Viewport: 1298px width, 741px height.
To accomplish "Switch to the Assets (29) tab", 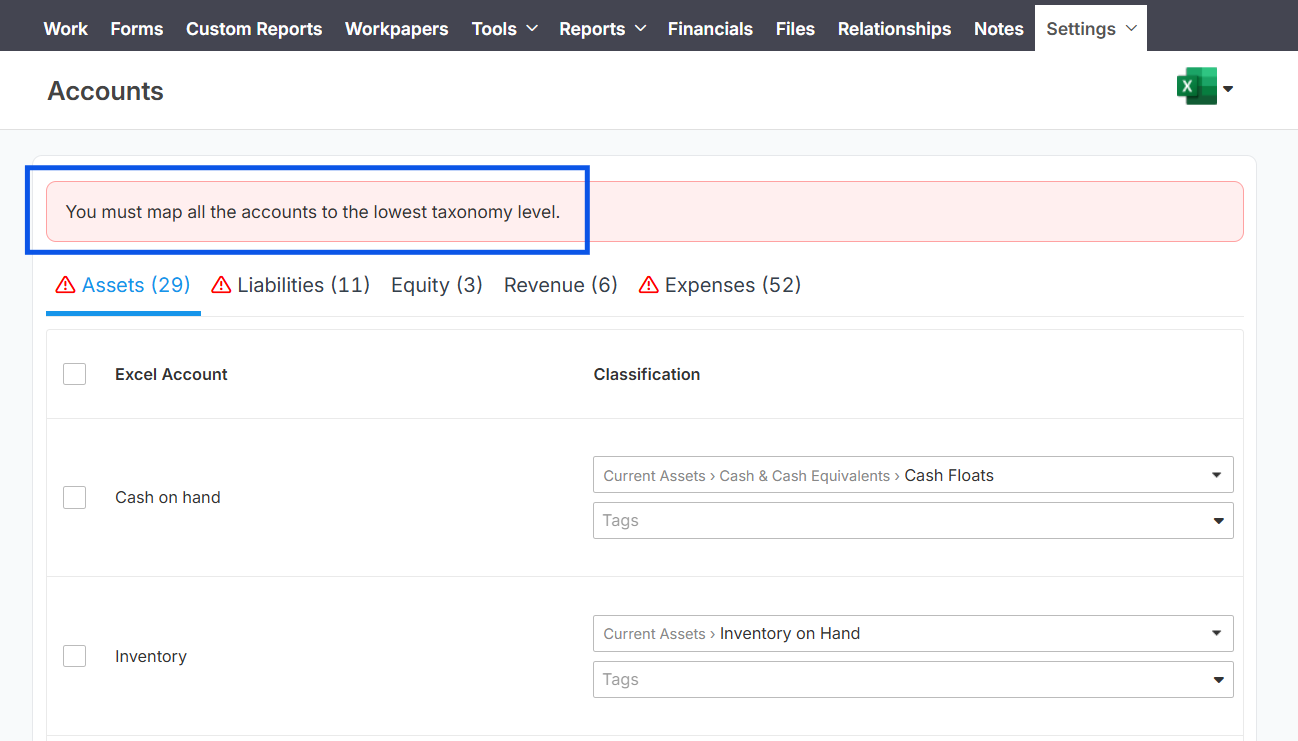I will coord(123,286).
